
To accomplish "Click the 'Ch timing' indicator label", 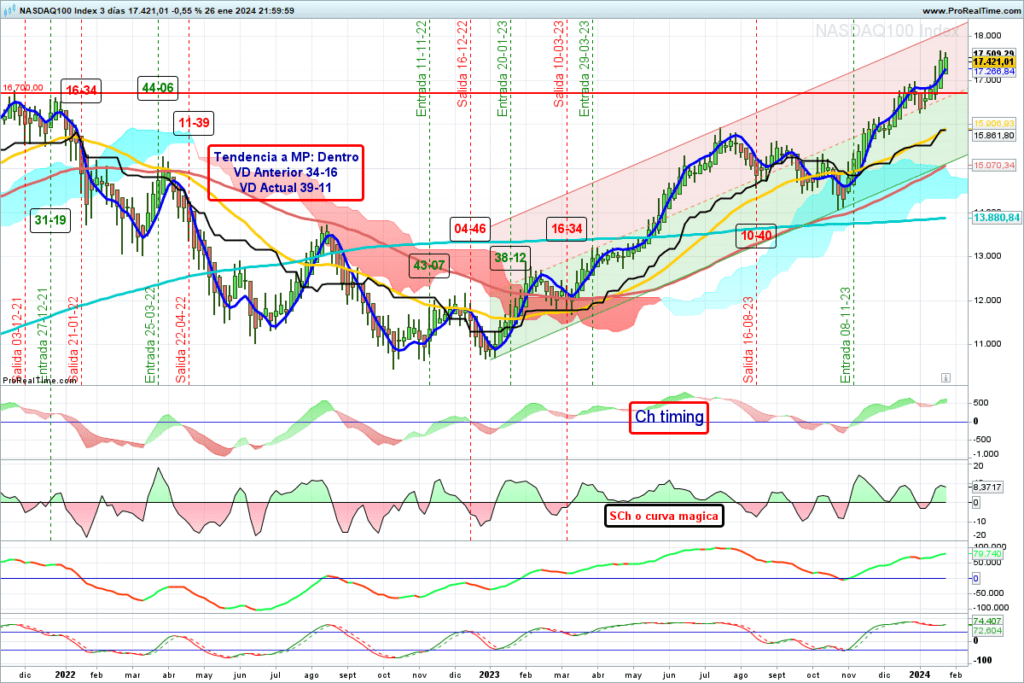I will pos(669,417).
